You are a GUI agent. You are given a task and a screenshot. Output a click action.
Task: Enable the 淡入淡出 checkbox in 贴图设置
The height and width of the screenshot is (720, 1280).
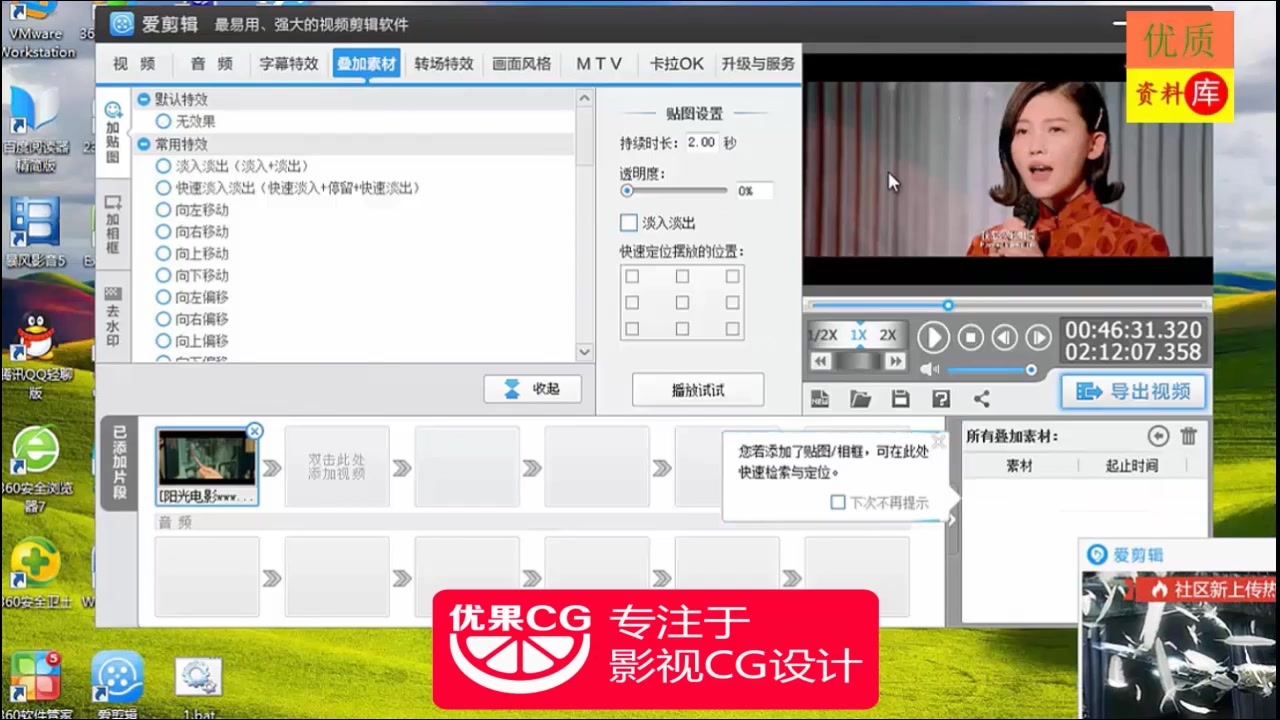tap(629, 222)
